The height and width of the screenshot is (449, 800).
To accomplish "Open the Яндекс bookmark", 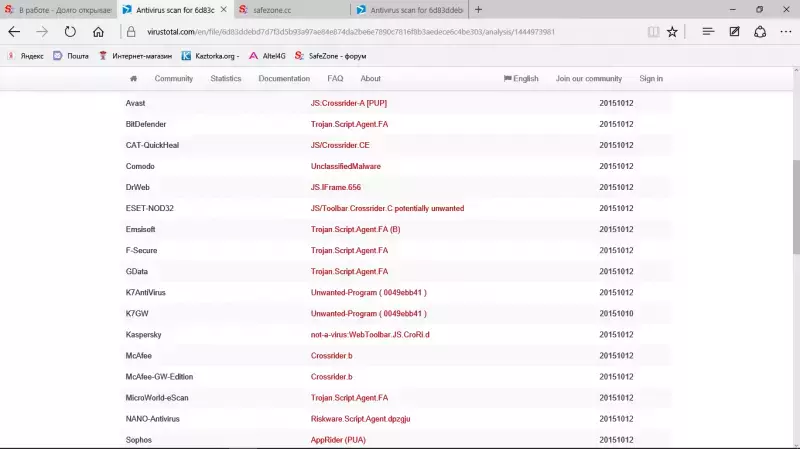I will [26, 56].
